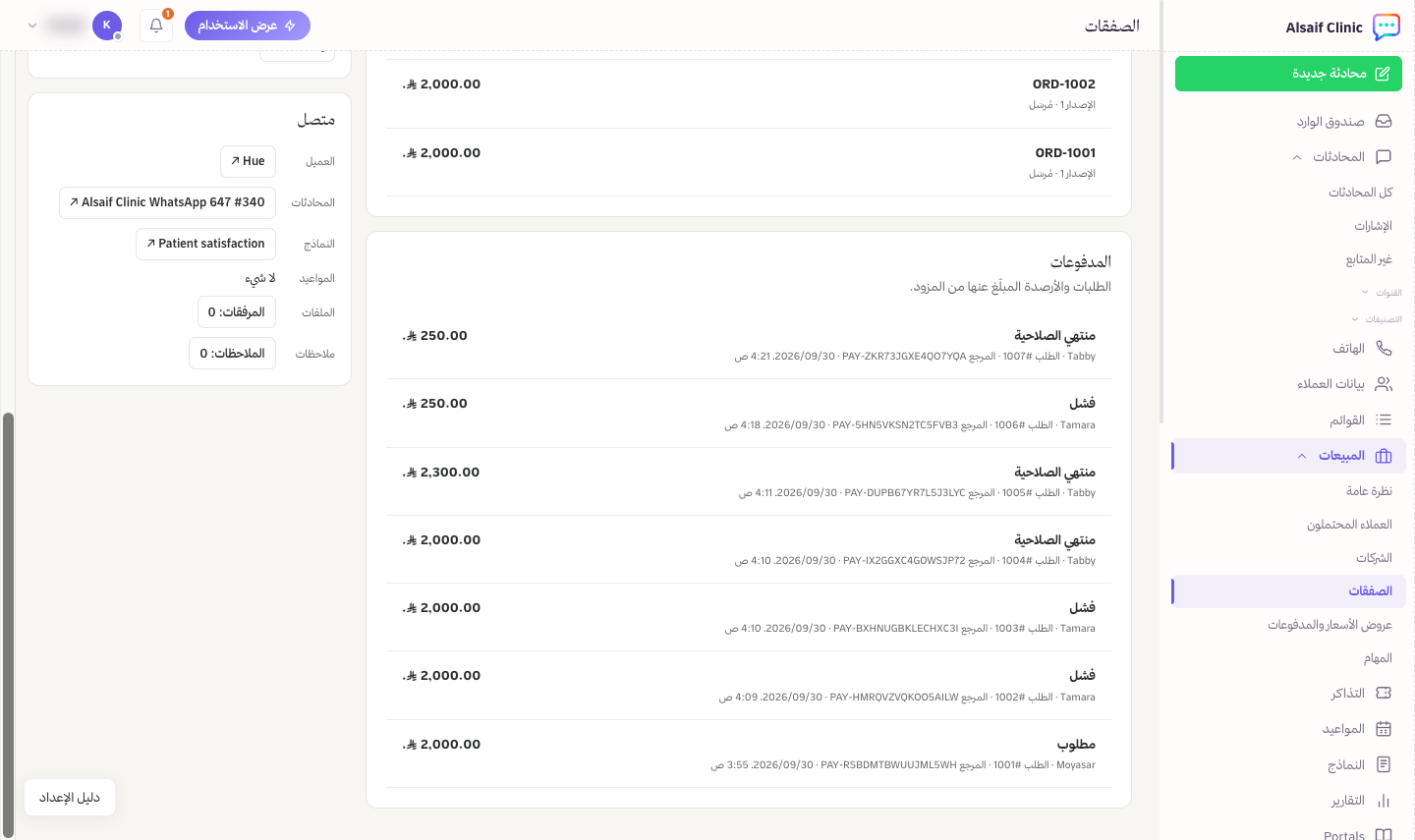The width and height of the screenshot is (1415, 840).
Task: Collapse the المبيعات sales section chevron
Action: [x=1302, y=456]
